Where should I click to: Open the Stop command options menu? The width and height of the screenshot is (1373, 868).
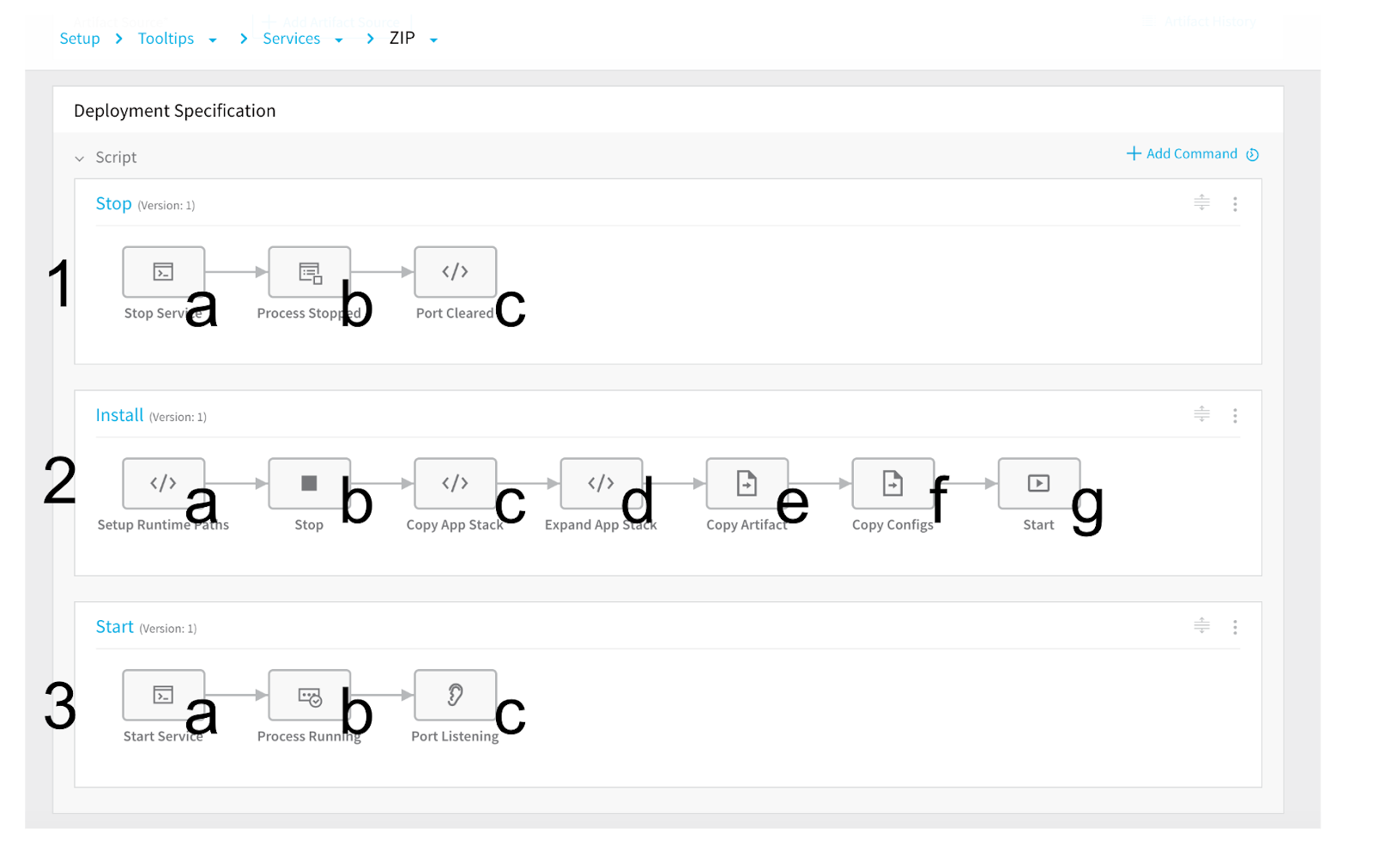(1235, 204)
